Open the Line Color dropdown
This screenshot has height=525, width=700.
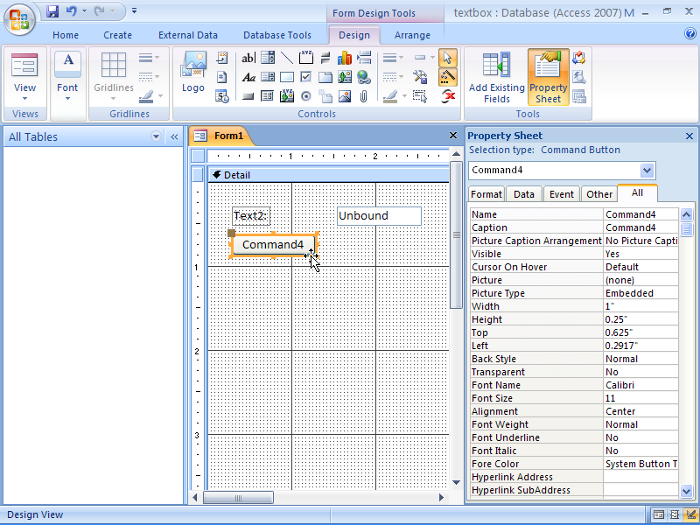pos(395,96)
